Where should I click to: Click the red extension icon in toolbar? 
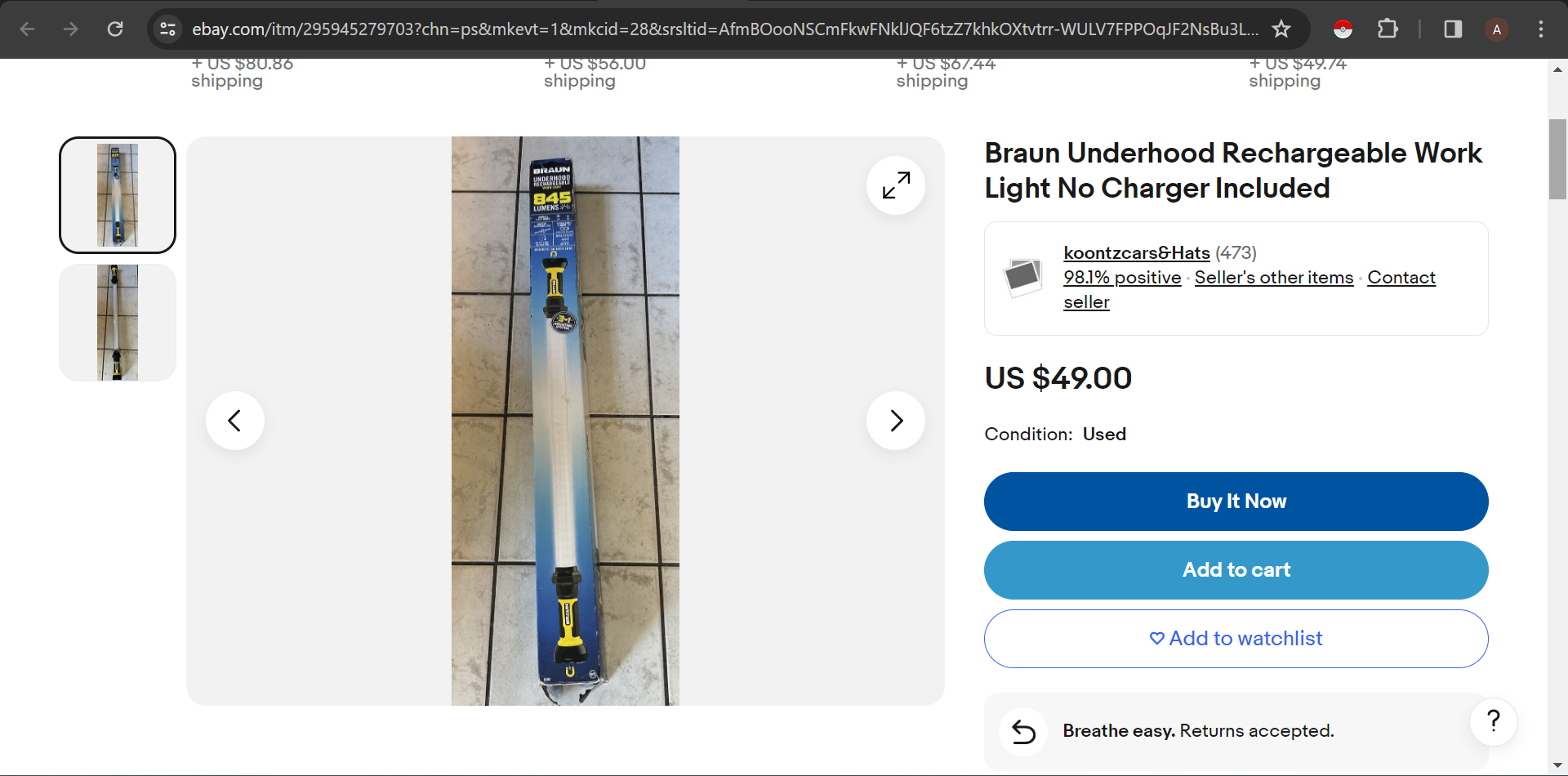pyautogui.click(x=1343, y=29)
